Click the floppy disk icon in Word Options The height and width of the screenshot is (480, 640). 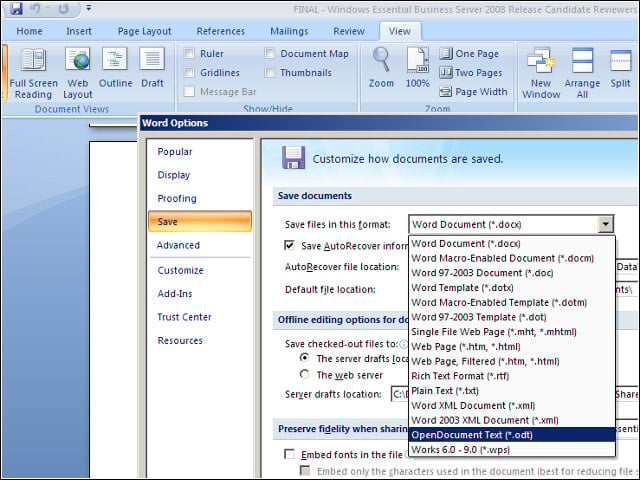click(293, 158)
